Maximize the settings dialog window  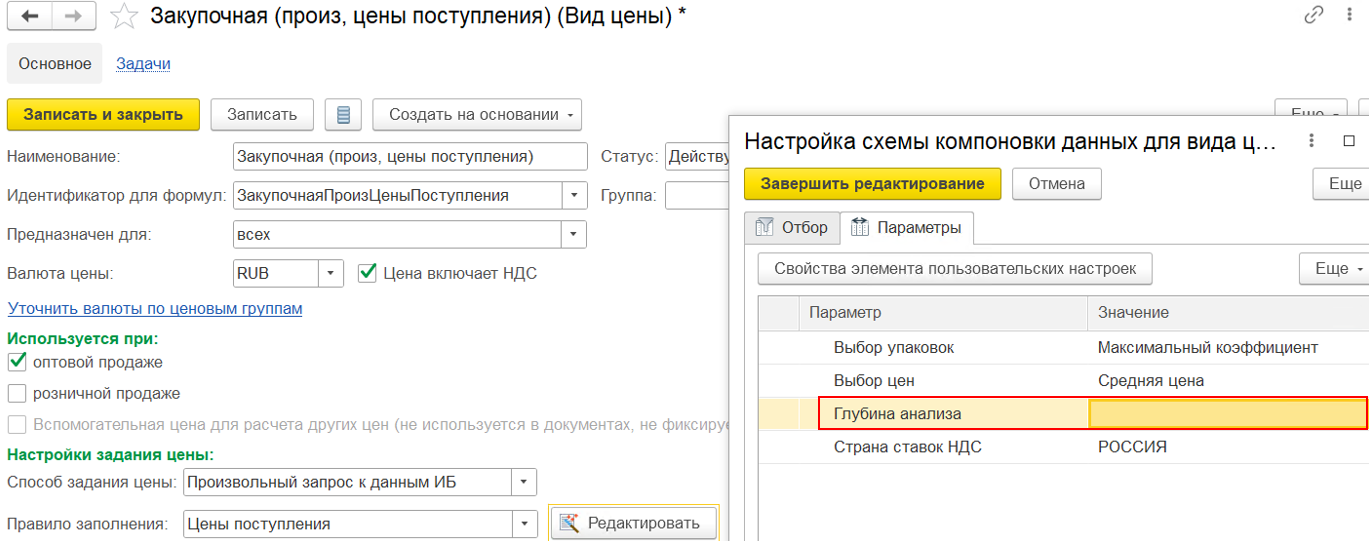1348,142
